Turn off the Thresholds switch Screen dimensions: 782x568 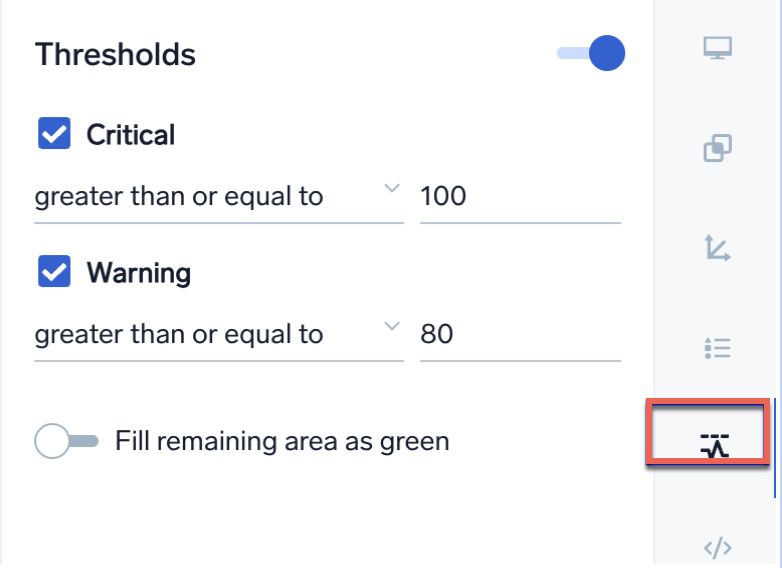592,54
